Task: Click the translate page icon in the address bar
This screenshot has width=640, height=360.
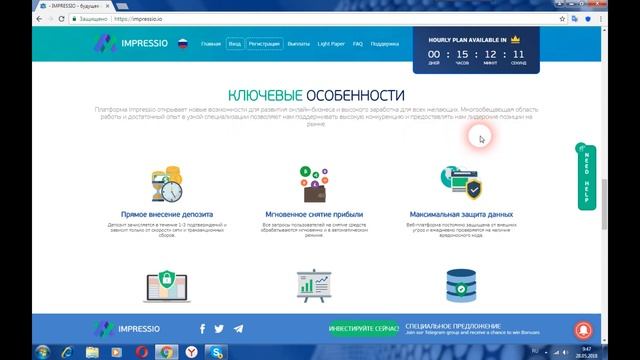Action: (575, 19)
